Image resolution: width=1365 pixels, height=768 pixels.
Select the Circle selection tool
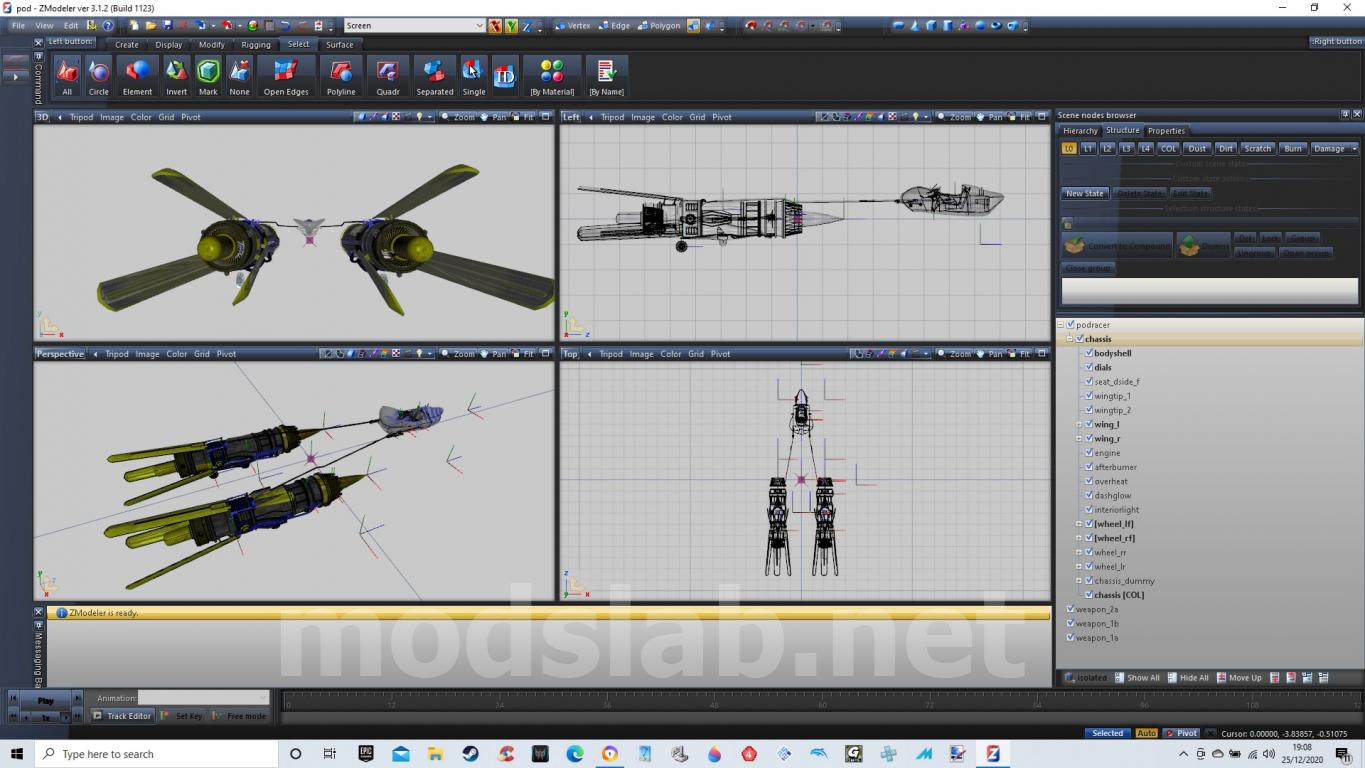click(x=98, y=76)
